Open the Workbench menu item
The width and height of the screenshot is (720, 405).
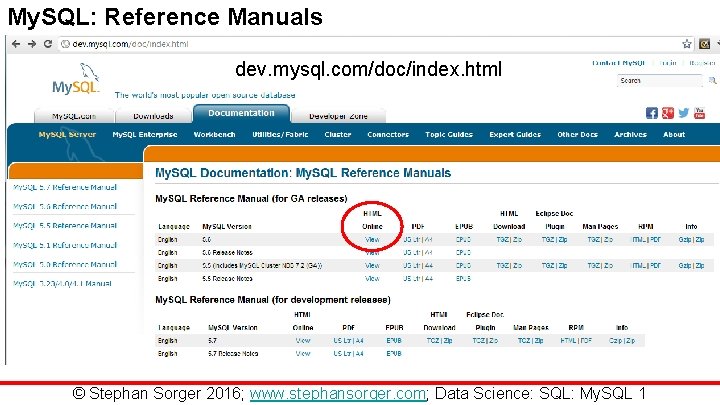214,135
